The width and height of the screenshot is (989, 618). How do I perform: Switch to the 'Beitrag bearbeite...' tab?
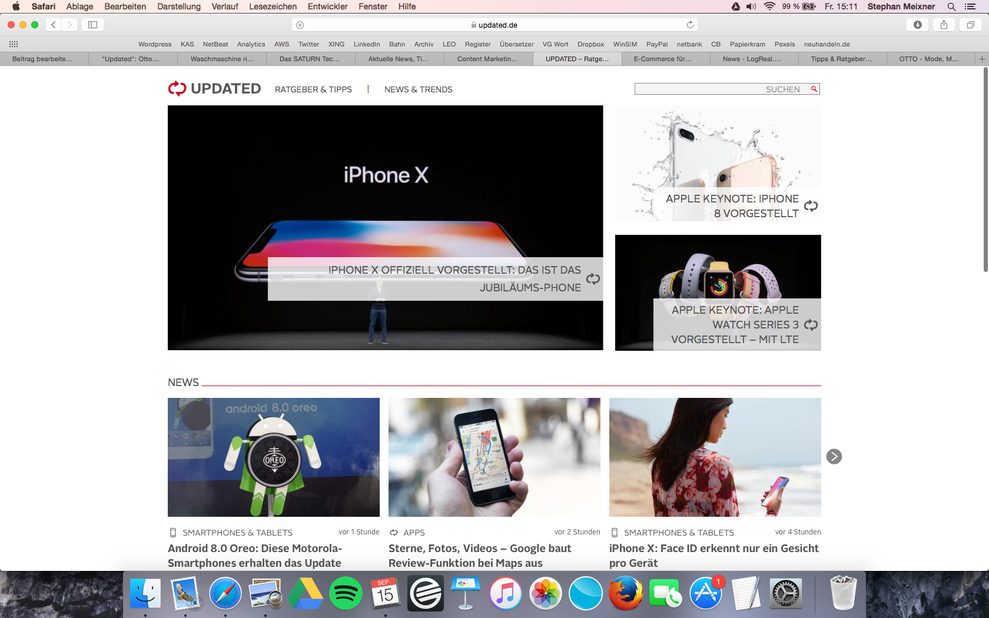click(x=42, y=59)
